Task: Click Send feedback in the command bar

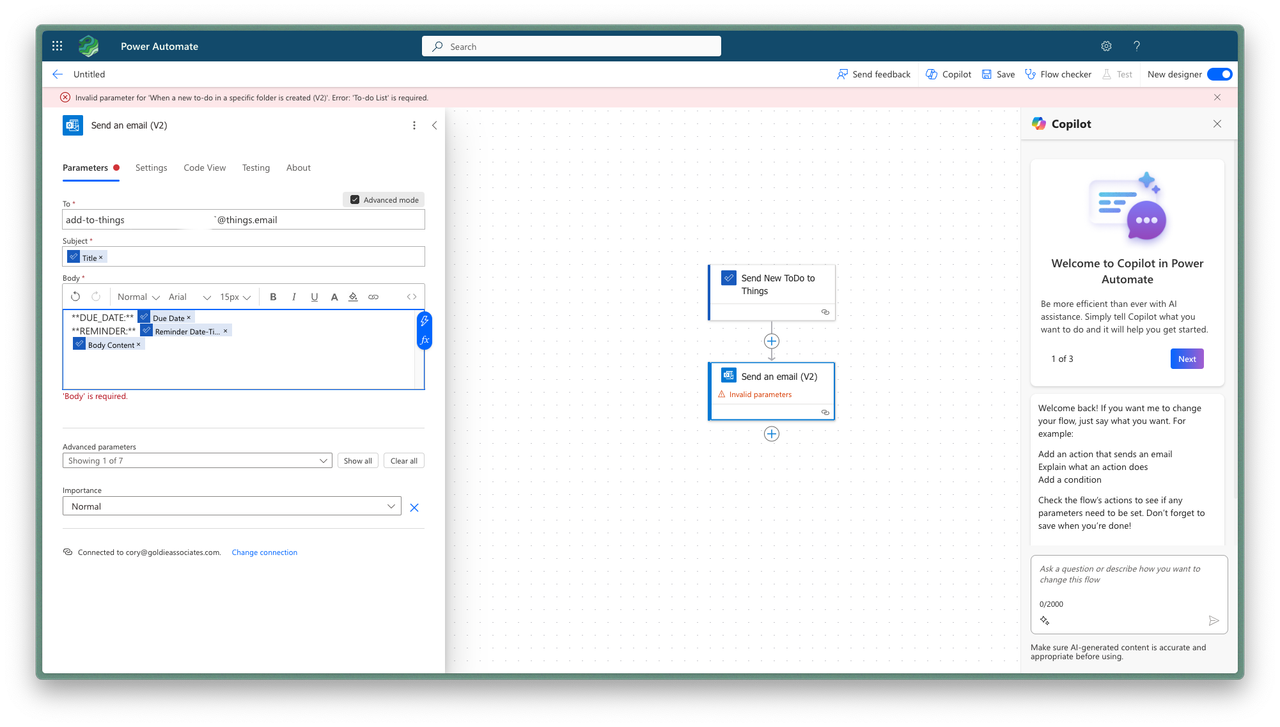Action: click(873, 74)
